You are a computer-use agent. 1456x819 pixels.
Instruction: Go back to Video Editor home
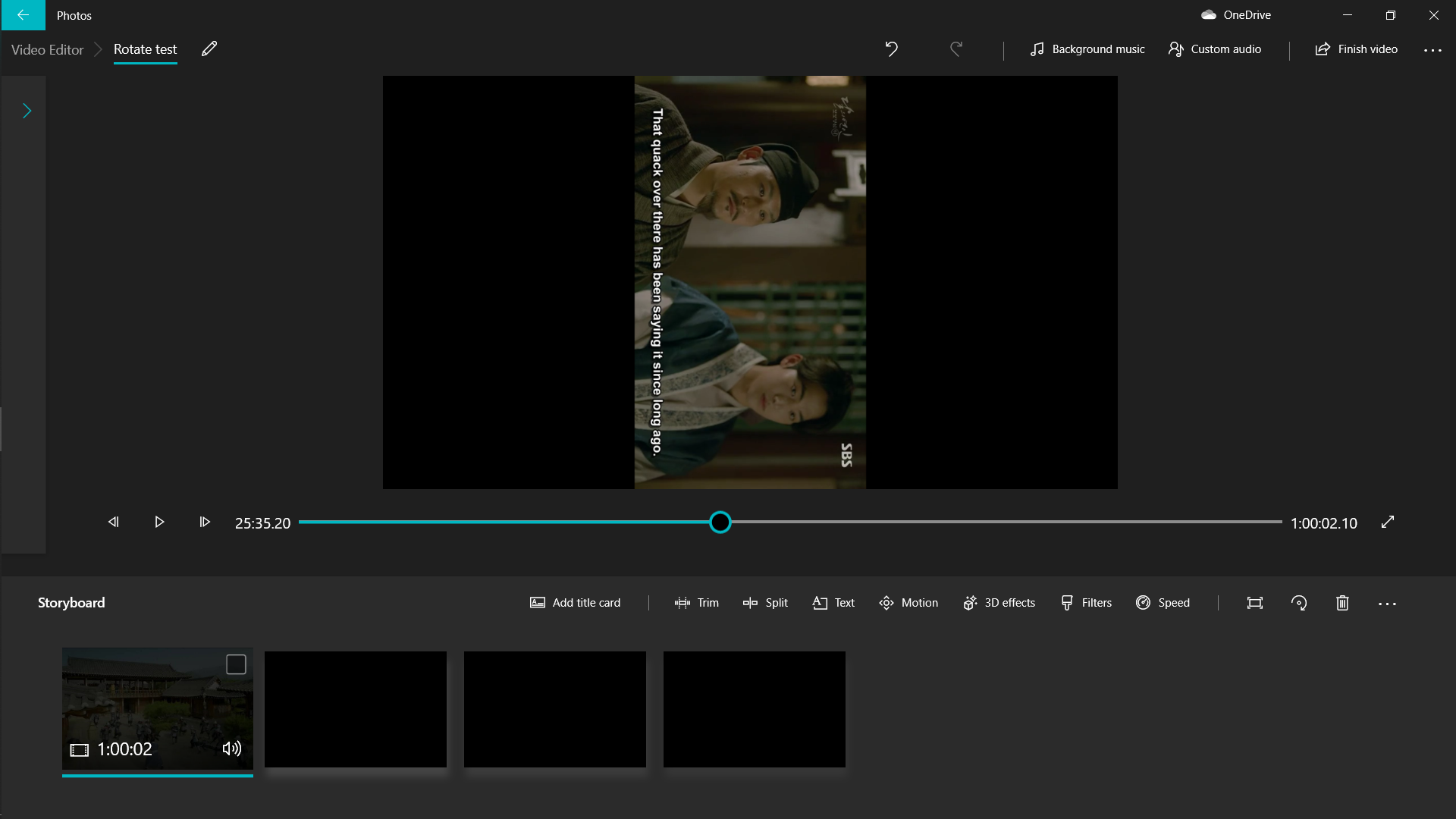click(47, 49)
